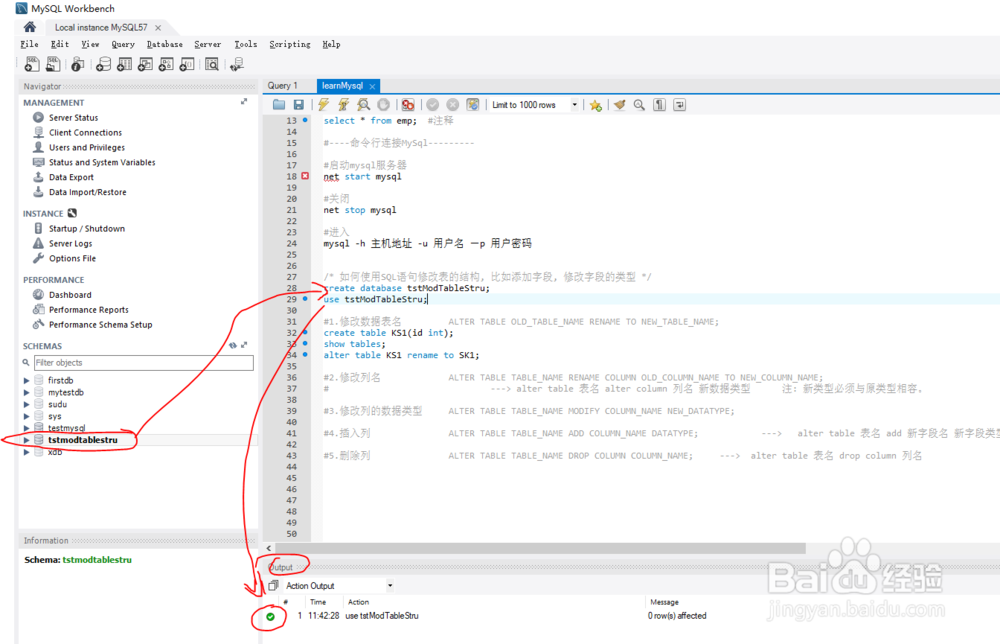Click the schema Filter objects field
The height and width of the screenshot is (644, 1000).
click(x=143, y=363)
